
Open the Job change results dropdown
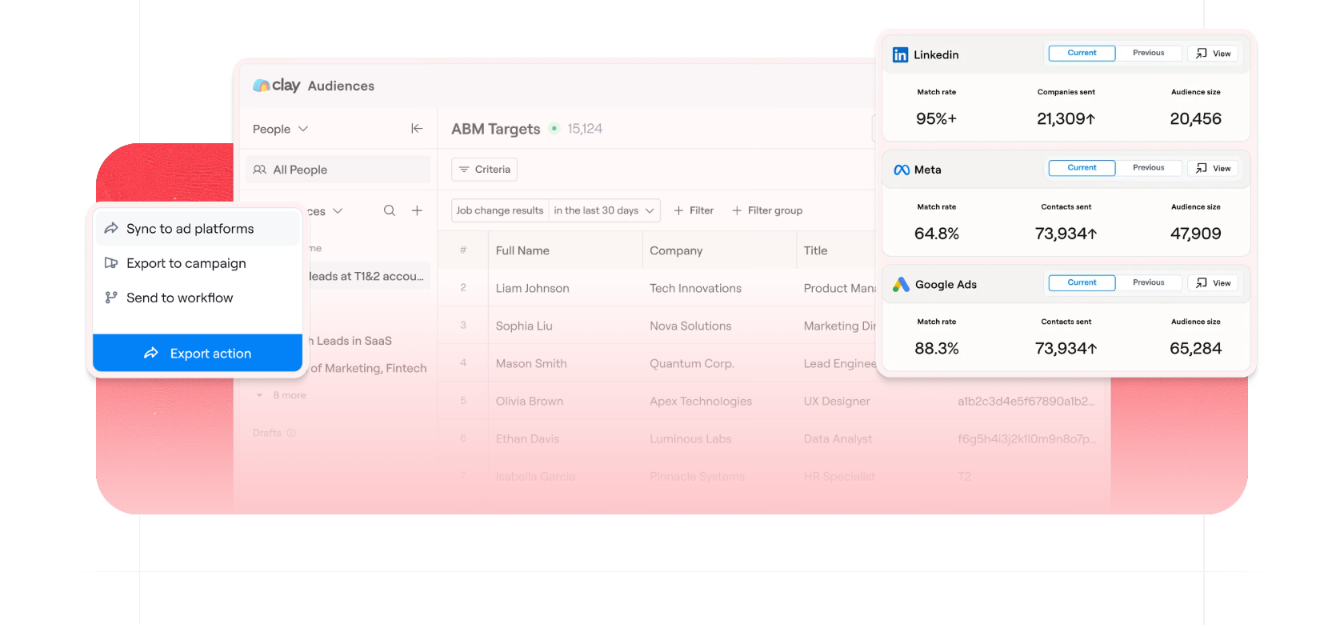click(x=500, y=210)
